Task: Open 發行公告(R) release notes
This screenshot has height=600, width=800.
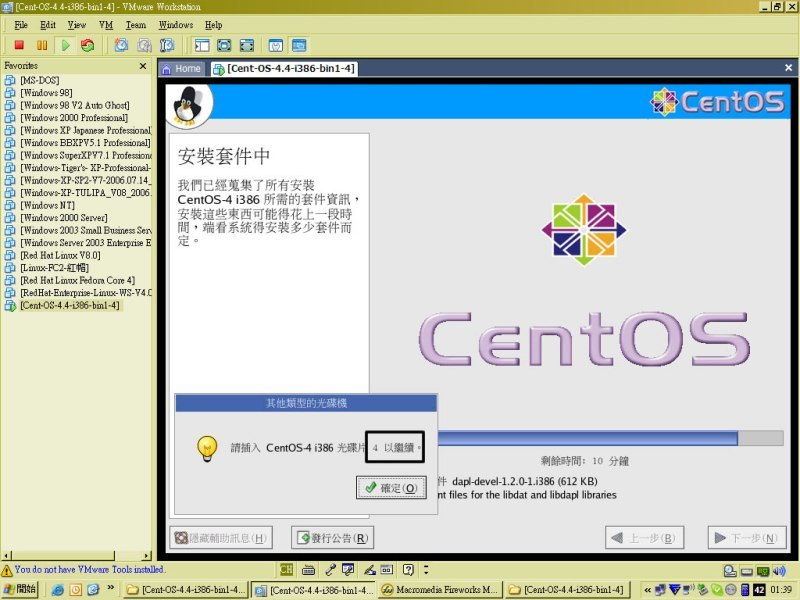Action: click(333, 538)
